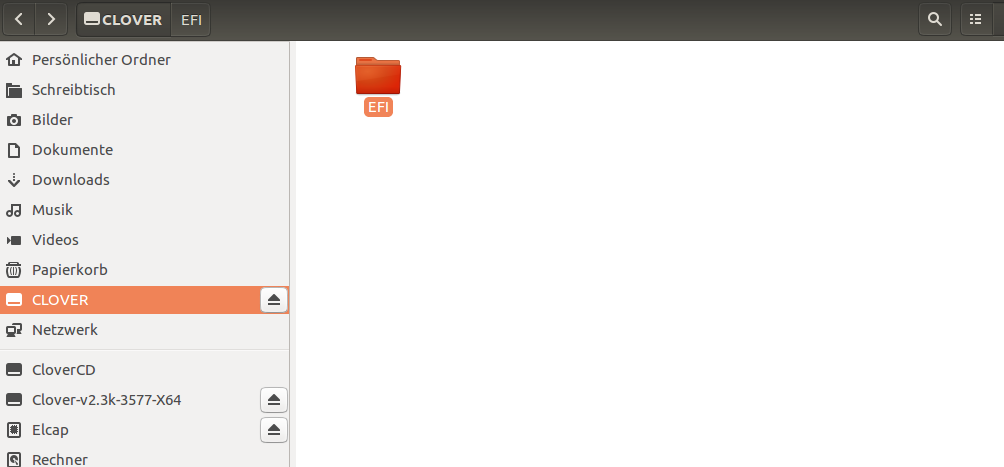The image size is (1004, 467).
Task: Switch to list view icon
Action: click(976, 19)
